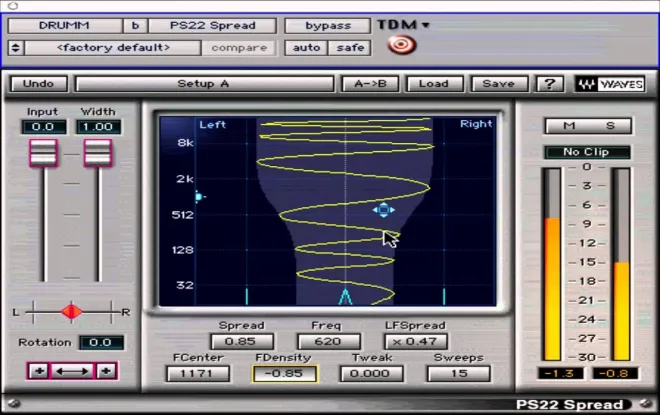Click the red diamond L/R rotation slider

(x=71, y=312)
